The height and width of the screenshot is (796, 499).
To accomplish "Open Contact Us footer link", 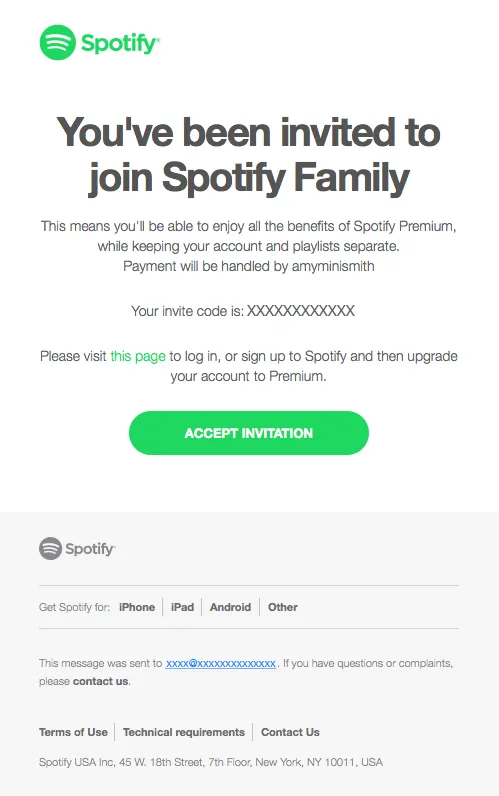I will (290, 732).
